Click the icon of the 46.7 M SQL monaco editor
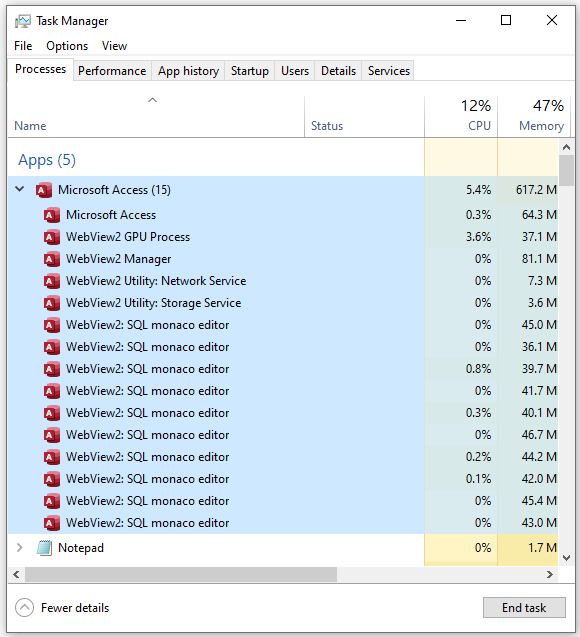 click(x=52, y=435)
